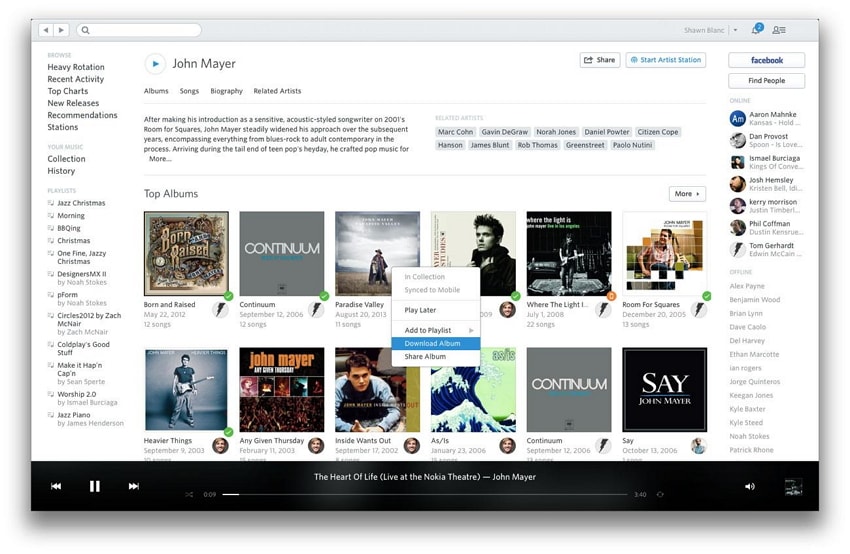Open the notifications bell
The height and width of the screenshot is (554, 850).
756,30
